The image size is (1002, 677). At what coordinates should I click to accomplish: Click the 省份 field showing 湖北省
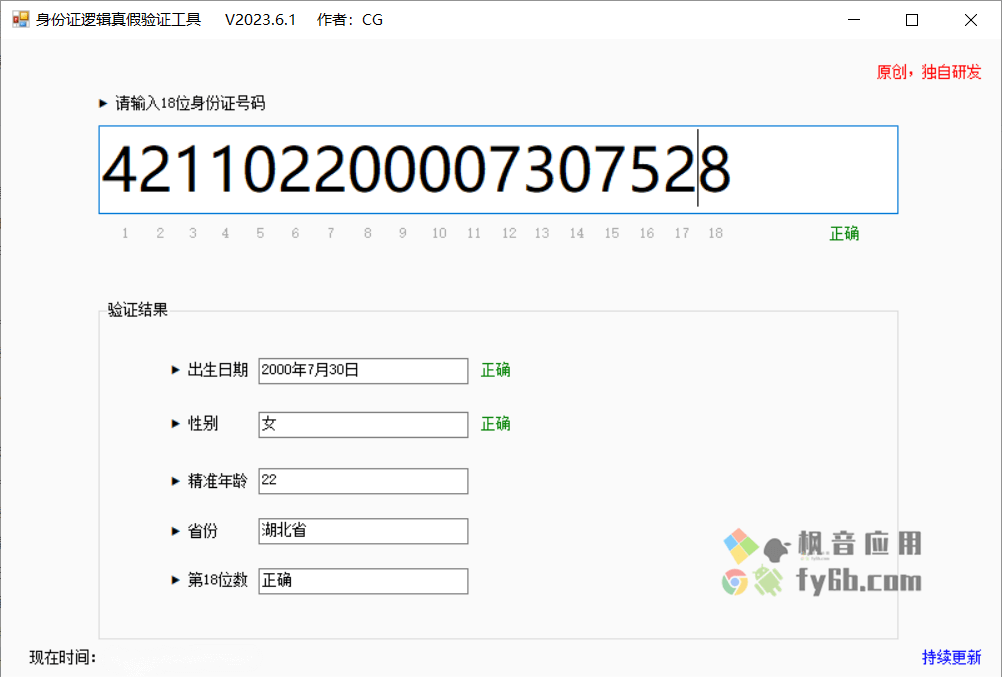pyautogui.click(x=363, y=531)
